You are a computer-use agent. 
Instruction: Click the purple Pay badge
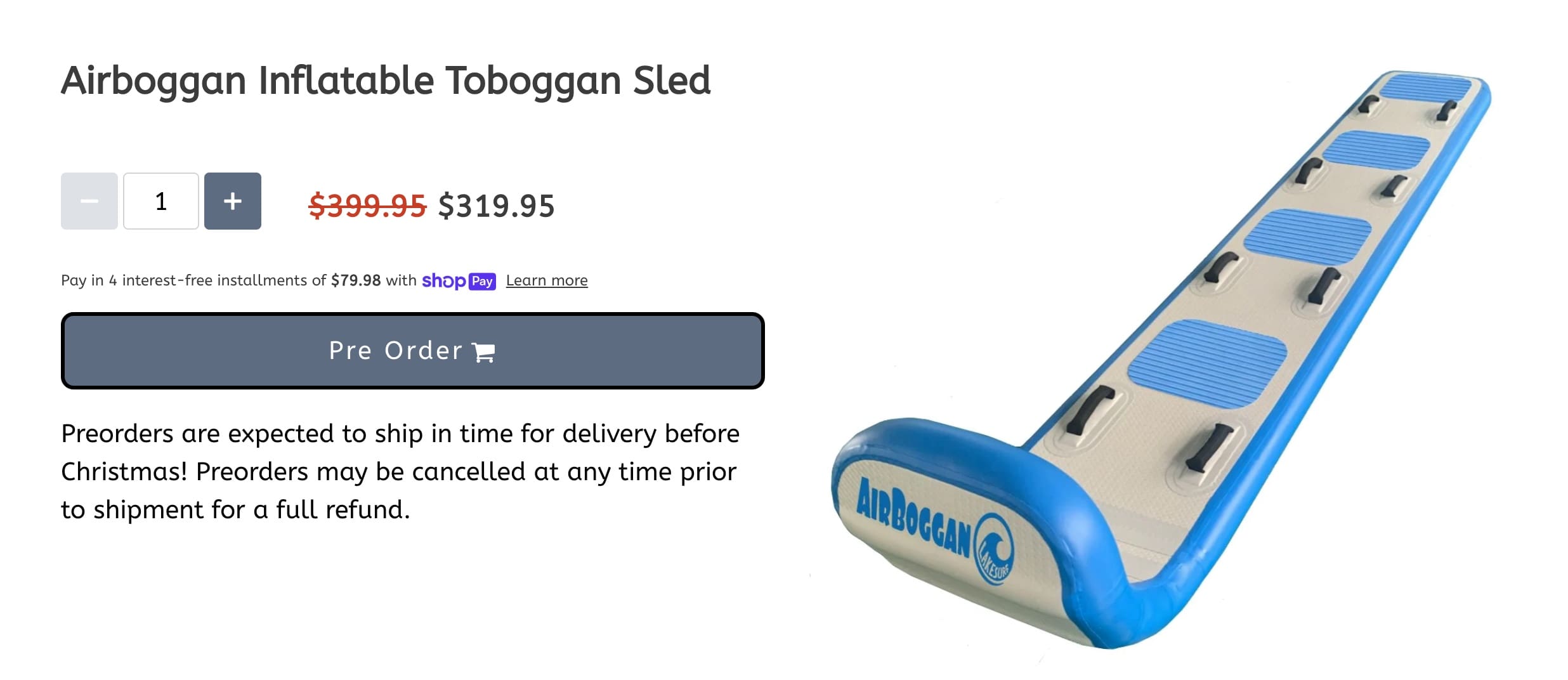pos(482,281)
